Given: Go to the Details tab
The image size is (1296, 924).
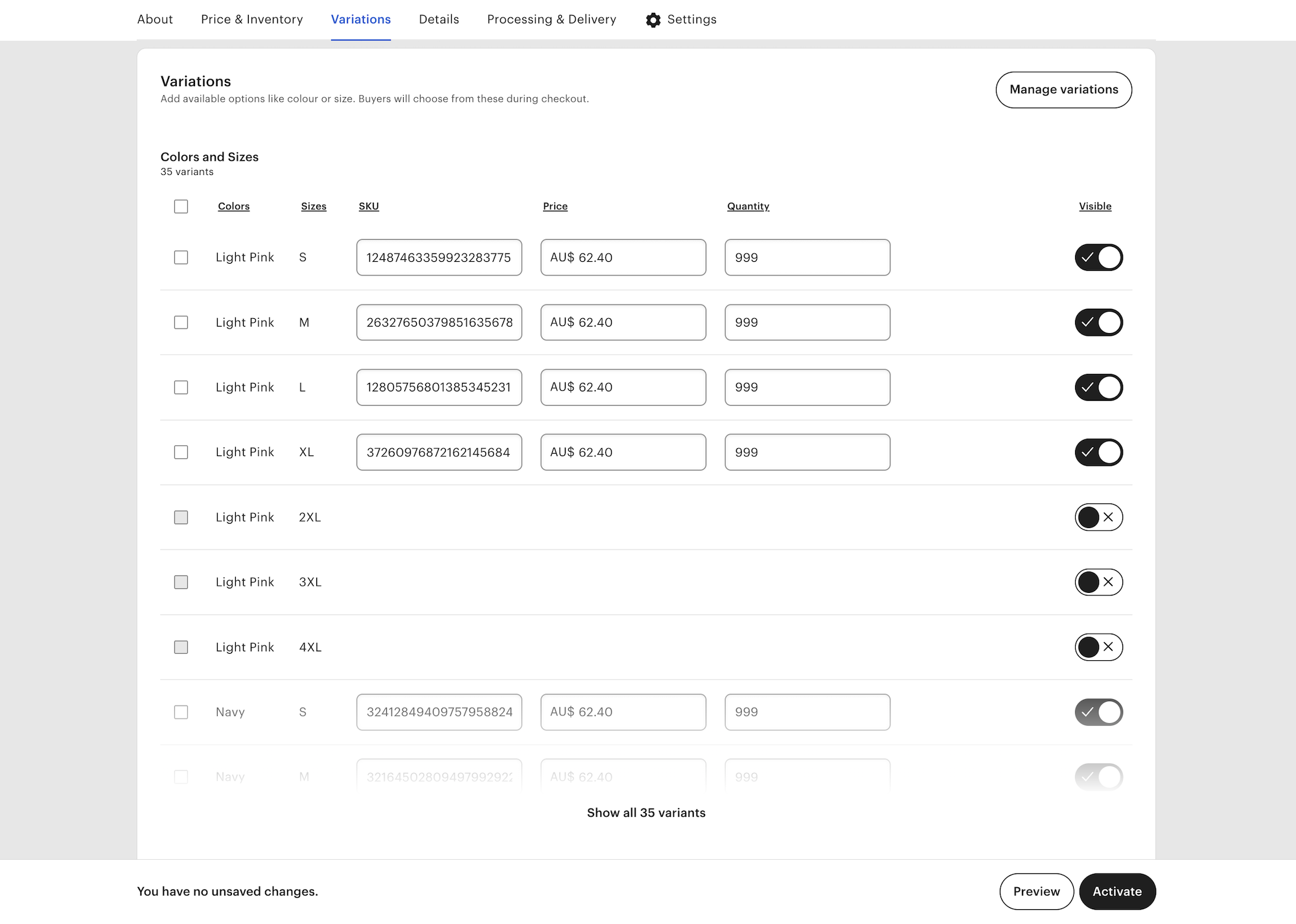Looking at the screenshot, I should (439, 19).
